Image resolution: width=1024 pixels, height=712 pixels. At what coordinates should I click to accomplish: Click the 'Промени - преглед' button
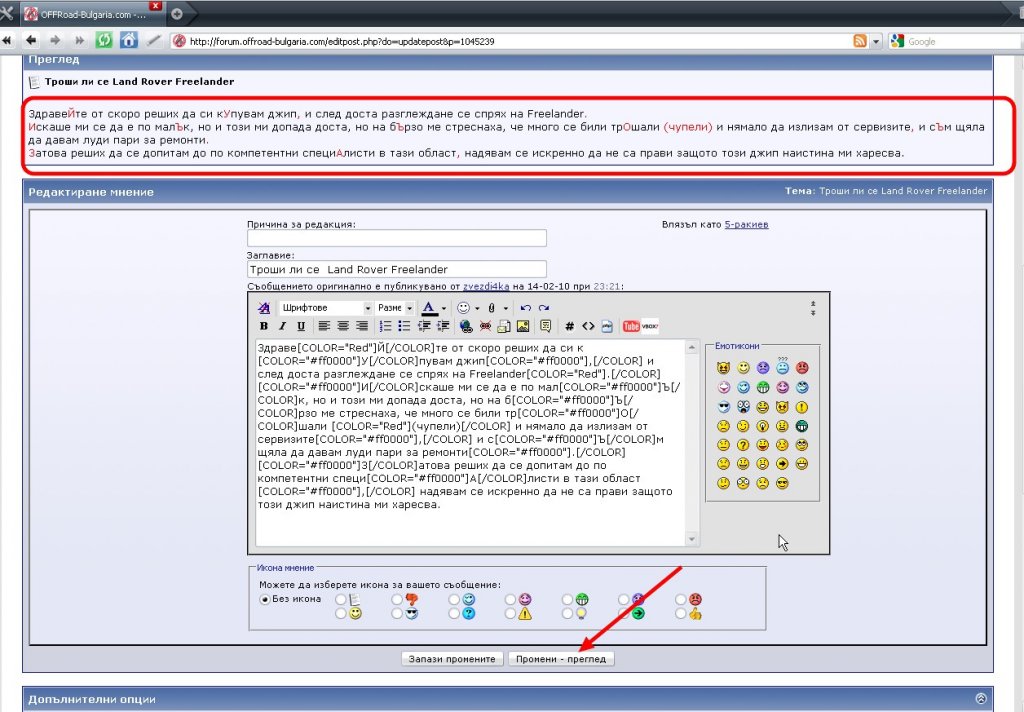560,659
